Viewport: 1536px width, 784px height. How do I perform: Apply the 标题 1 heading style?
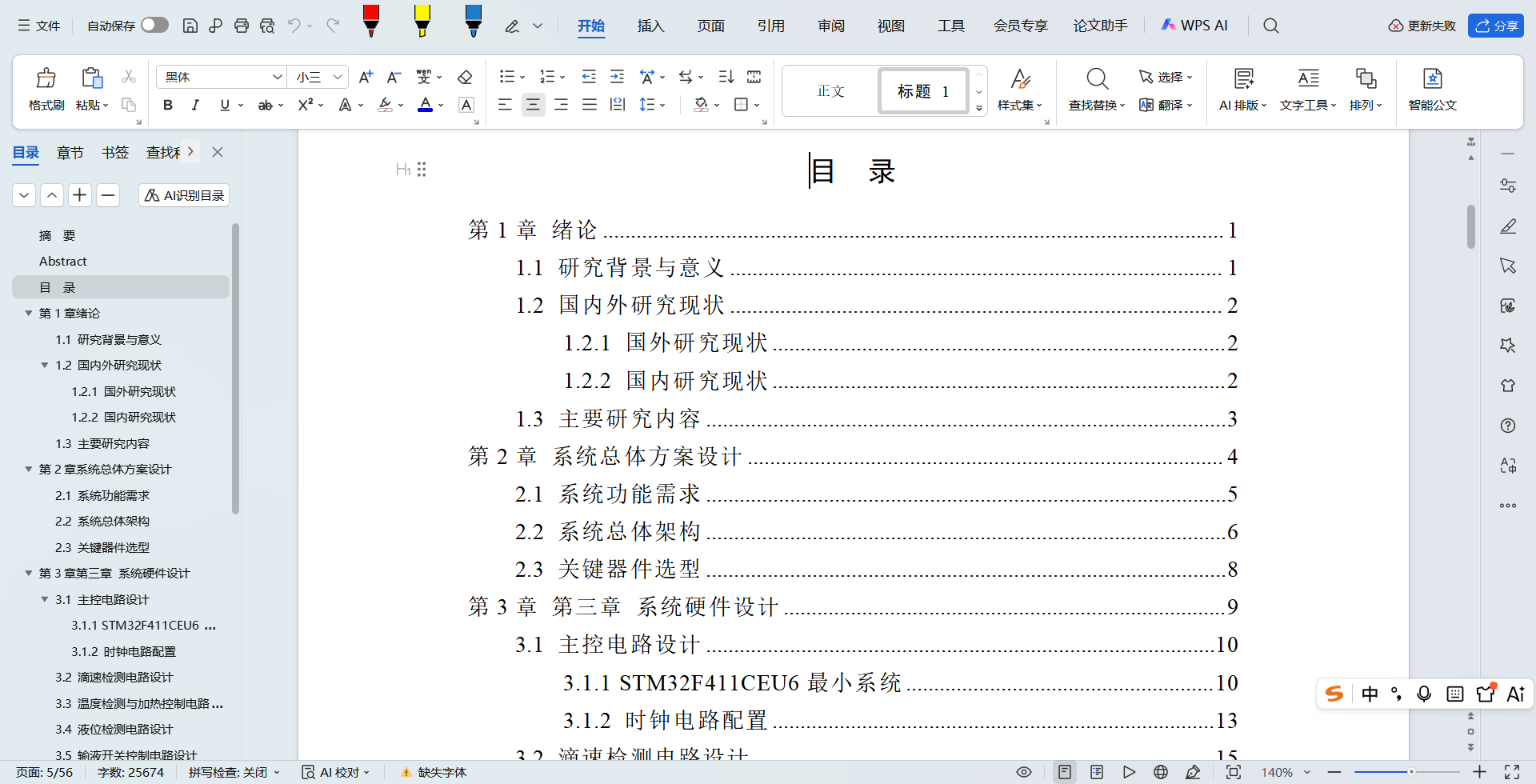923,91
